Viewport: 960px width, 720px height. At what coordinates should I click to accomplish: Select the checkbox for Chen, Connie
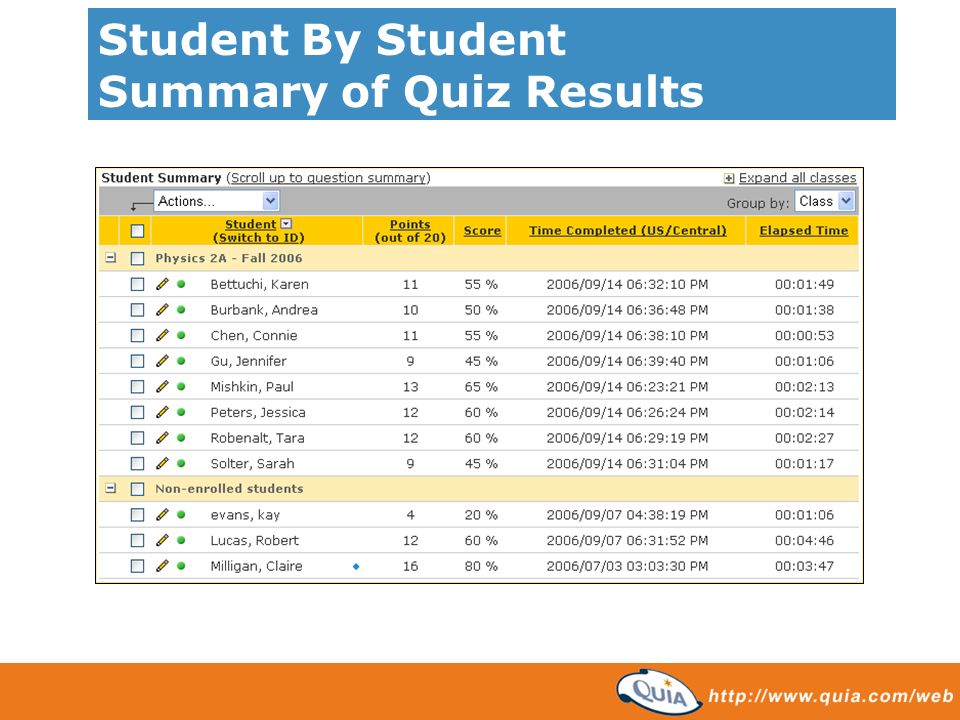[137, 336]
